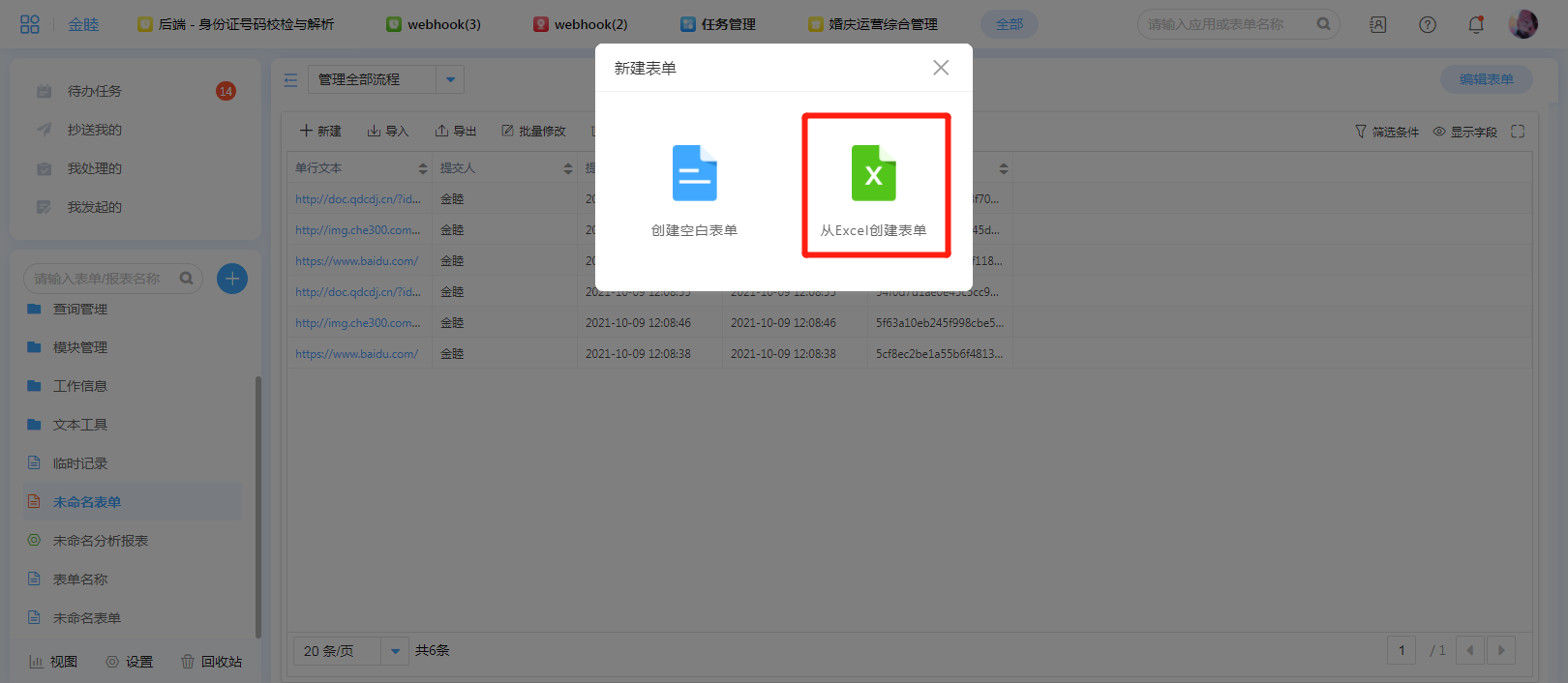Expand the 管理全部流程 dropdown
The height and width of the screenshot is (683, 1568).
coord(450,79)
